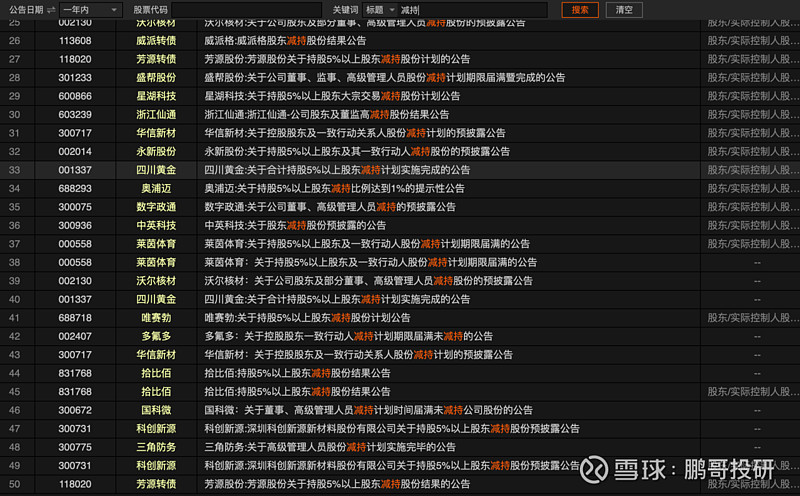The image size is (800, 496).
Task: Open the 威派格 减持股份结果公告 announcement
Action: 285,41
